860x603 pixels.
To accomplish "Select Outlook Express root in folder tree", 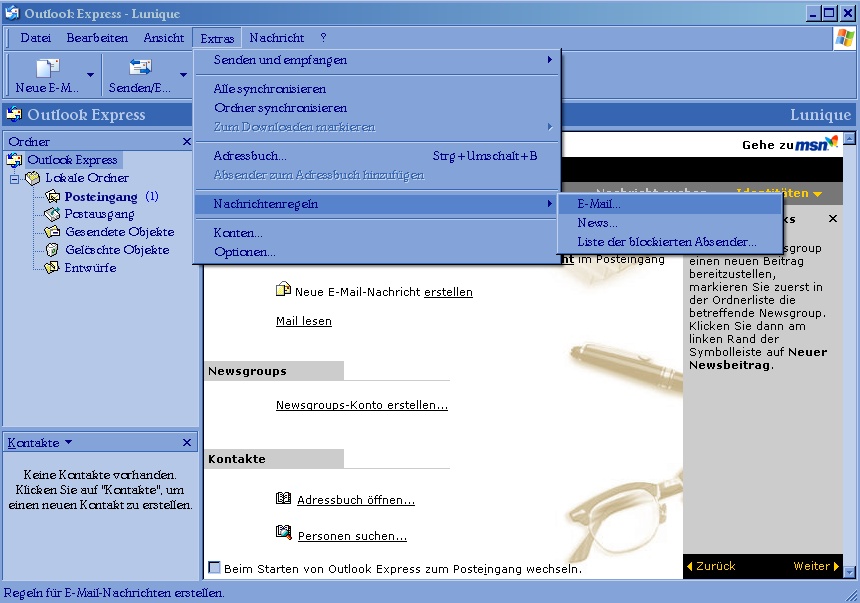I will click(72, 160).
